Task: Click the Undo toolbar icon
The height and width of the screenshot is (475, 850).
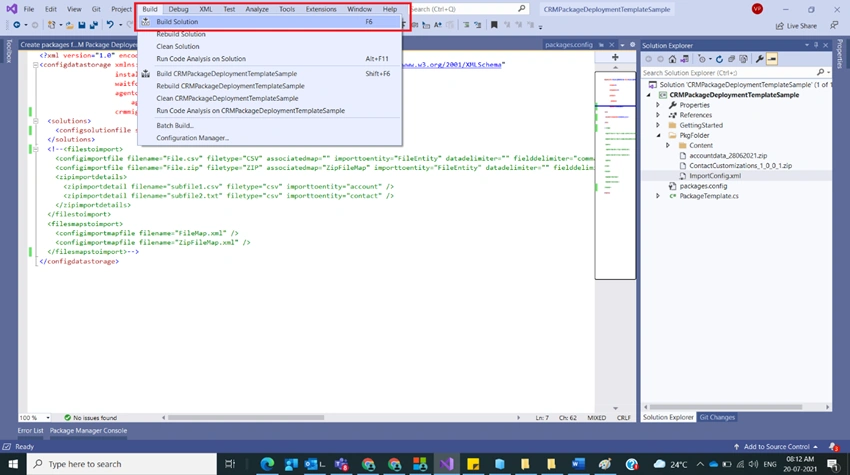Action: click(x=110, y=25)
